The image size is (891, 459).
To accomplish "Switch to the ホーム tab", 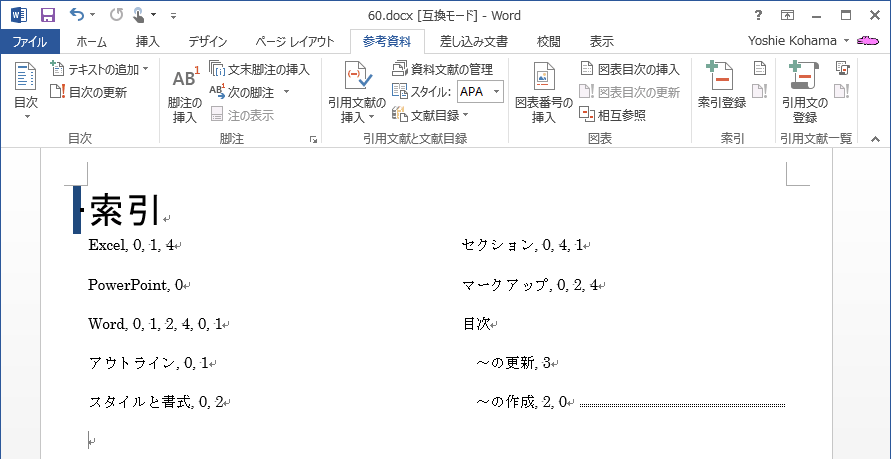I will (x=91, y=41).
